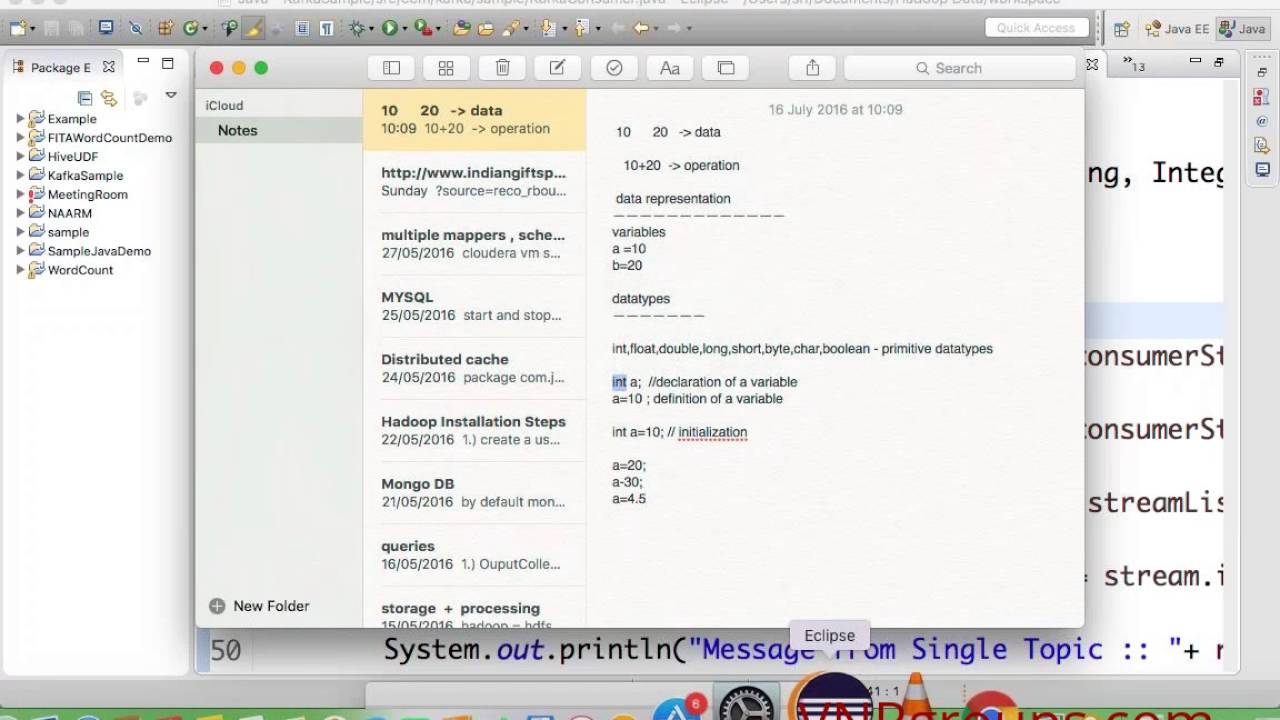Expand the Example project

20,119
